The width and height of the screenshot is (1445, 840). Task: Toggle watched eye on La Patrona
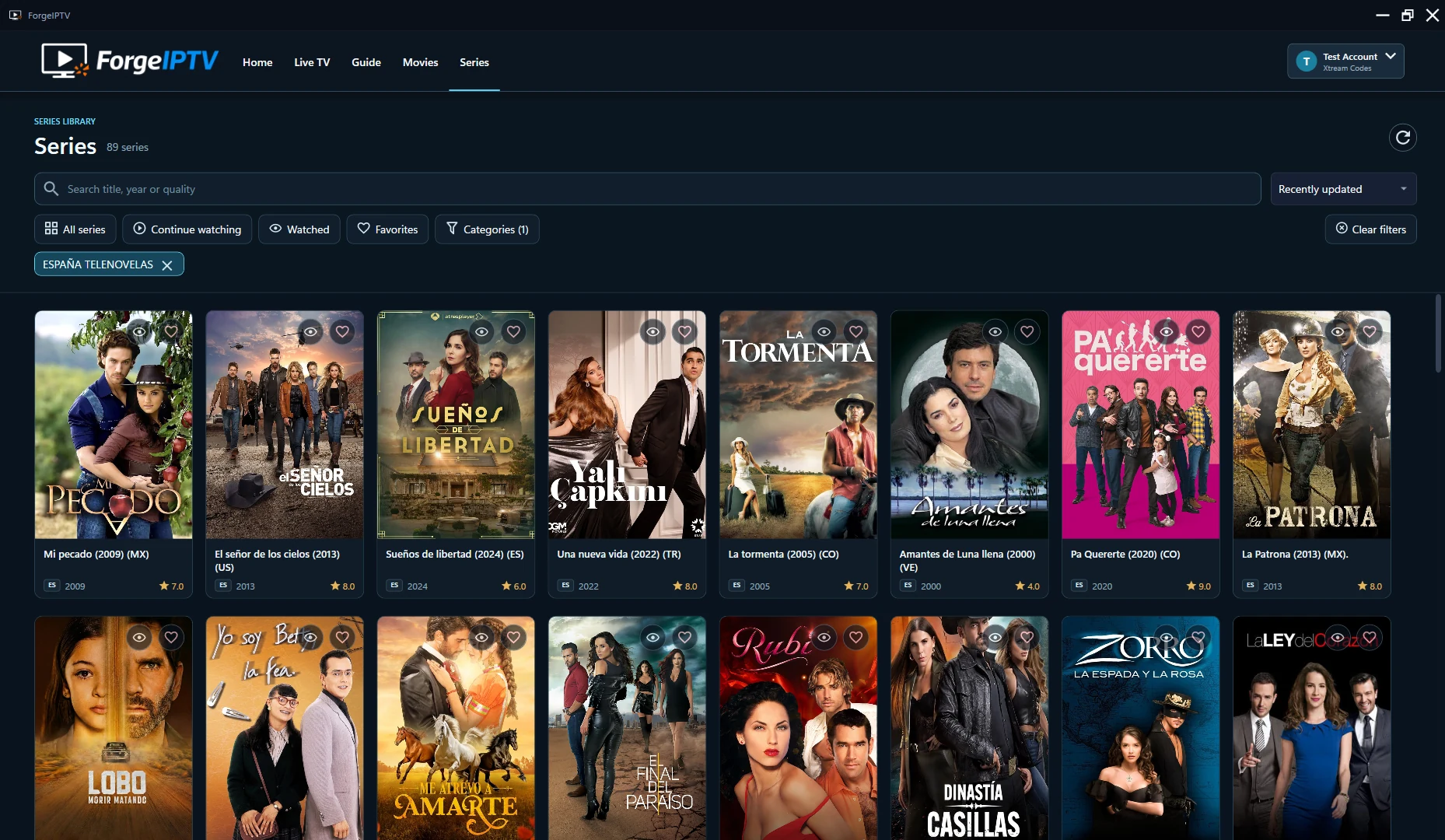1337,331
